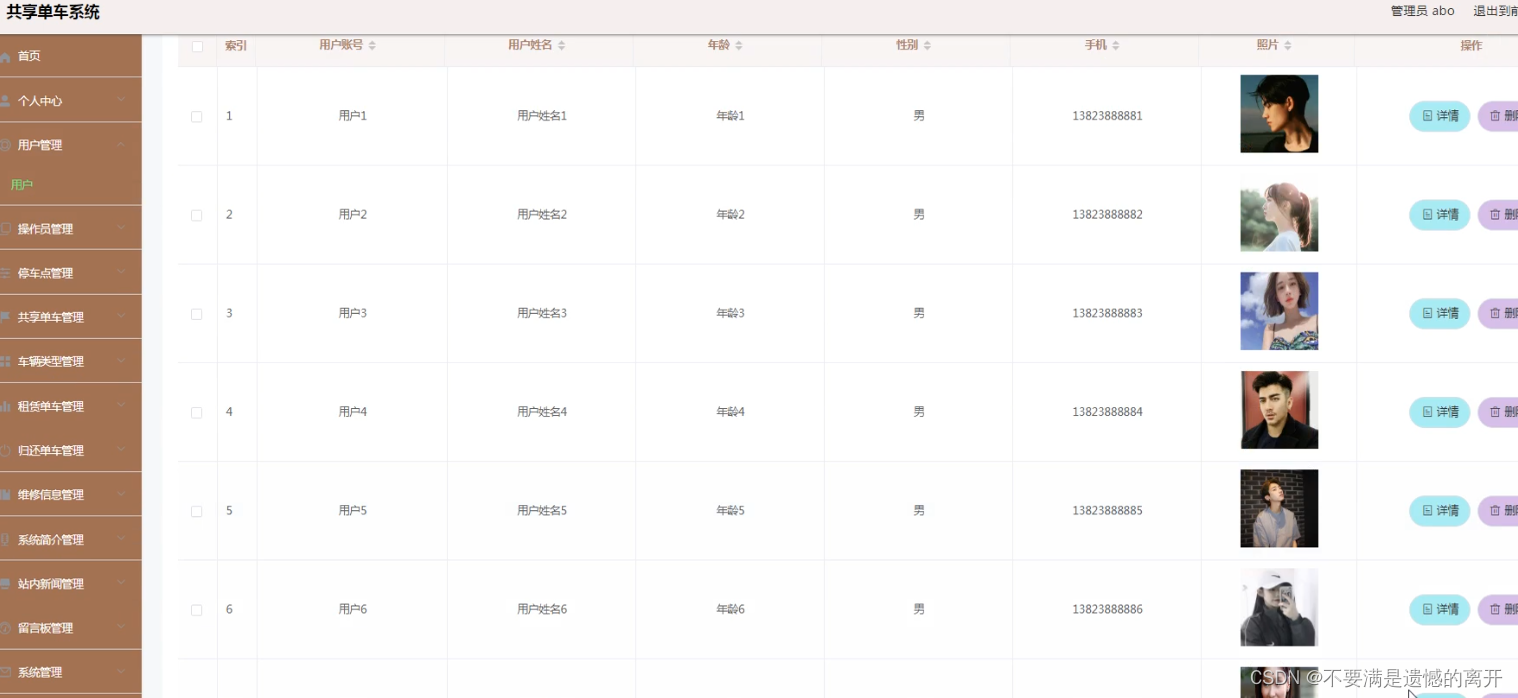Screen dimensions: 1518x698
Task: Sort by 年龄 column arrows
Action: coord(738,46)
